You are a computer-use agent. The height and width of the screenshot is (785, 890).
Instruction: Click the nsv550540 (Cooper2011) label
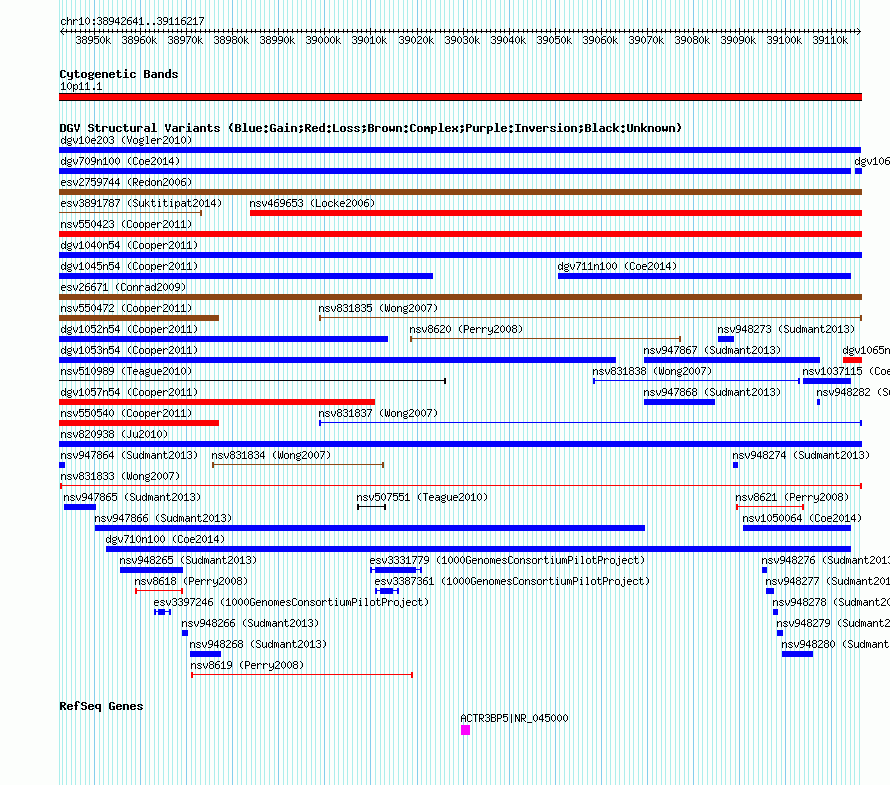126,413
